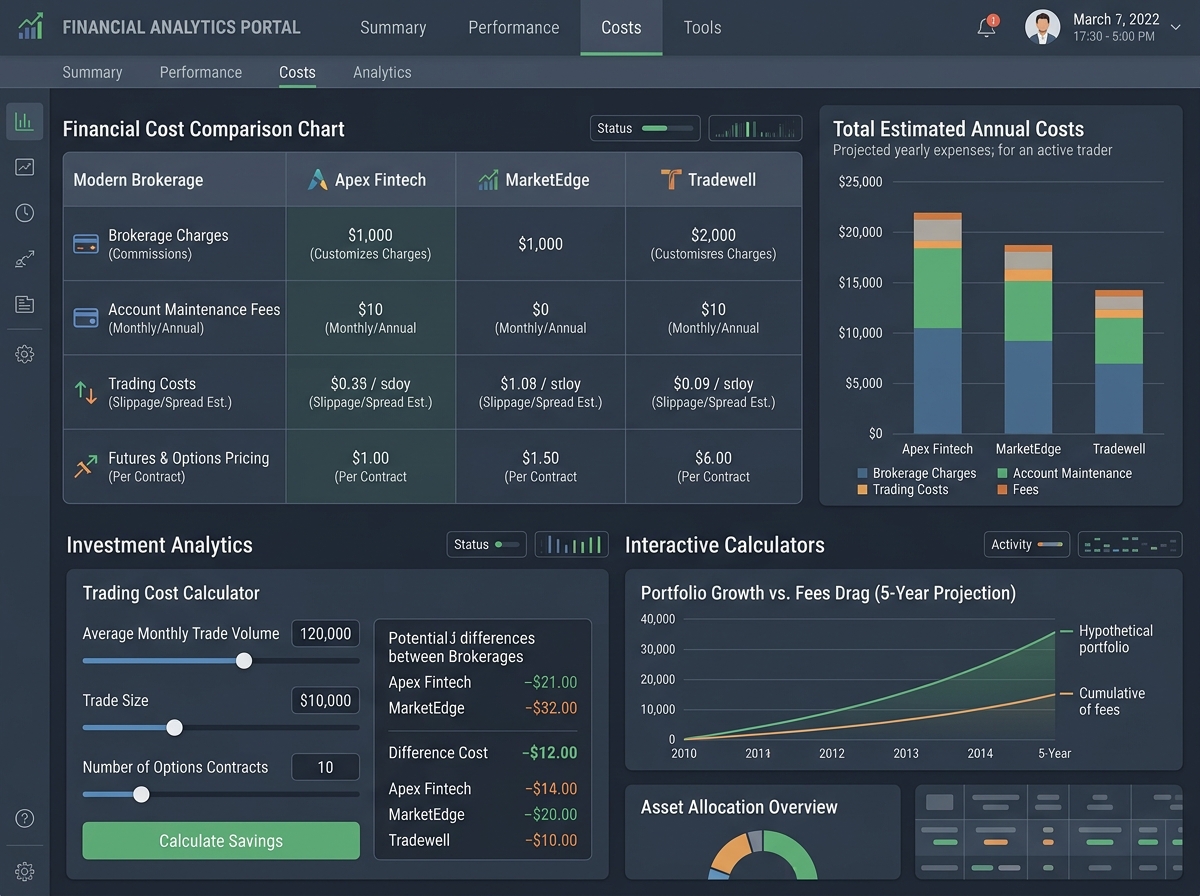Select the bar chart icon in sidebar
Image resolution: width=1200 pixels, height=896 pixels.
coord(25,122)
